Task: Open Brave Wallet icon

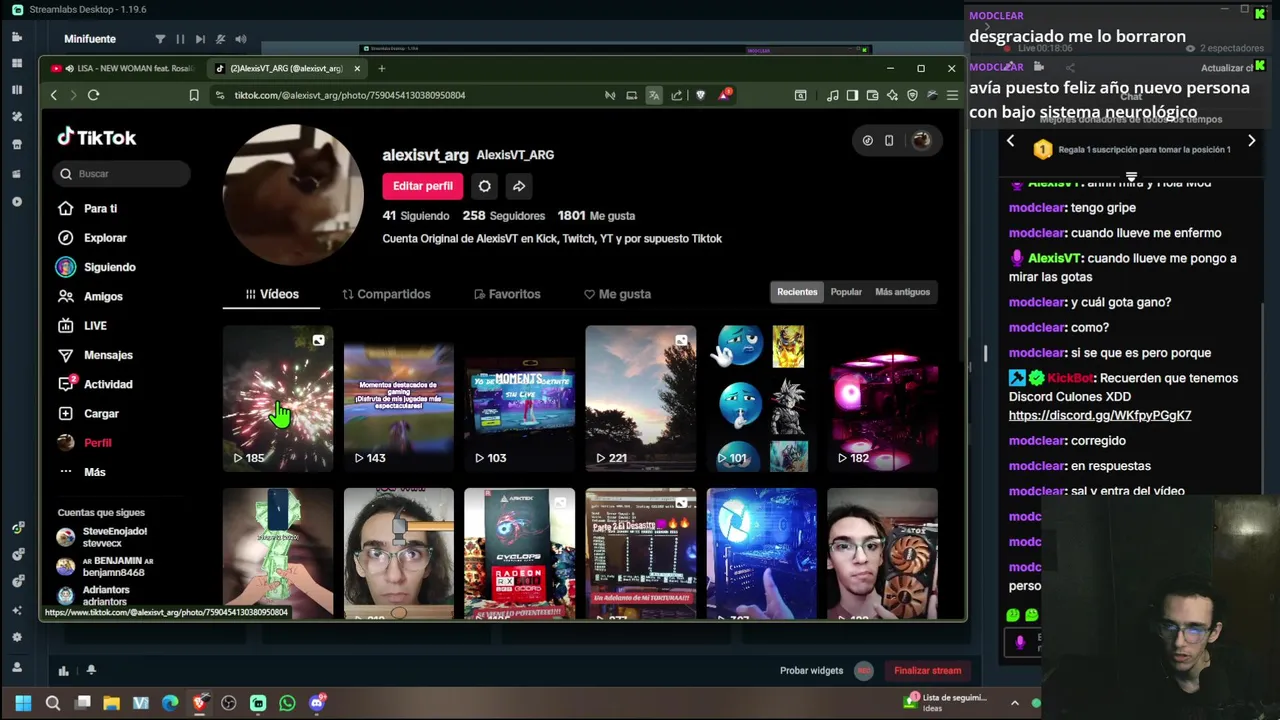Action: click(872, 95)
